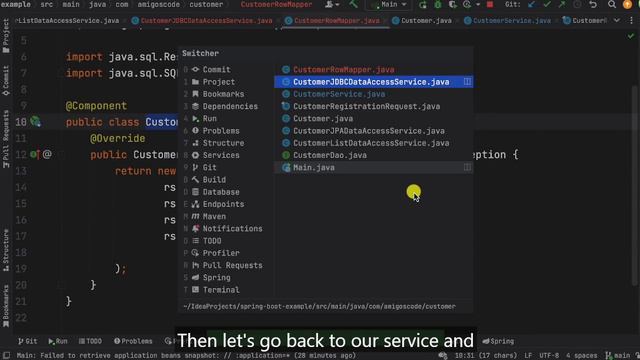640x360 pixels.
Task: Click the orange IDE updates icon
Action: tap(627, 4)
